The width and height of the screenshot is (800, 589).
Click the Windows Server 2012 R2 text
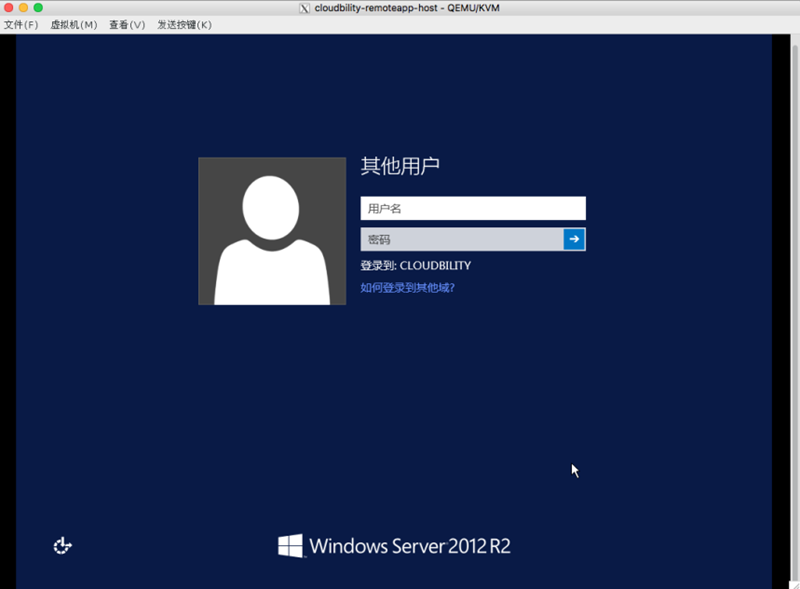(410, 546)
